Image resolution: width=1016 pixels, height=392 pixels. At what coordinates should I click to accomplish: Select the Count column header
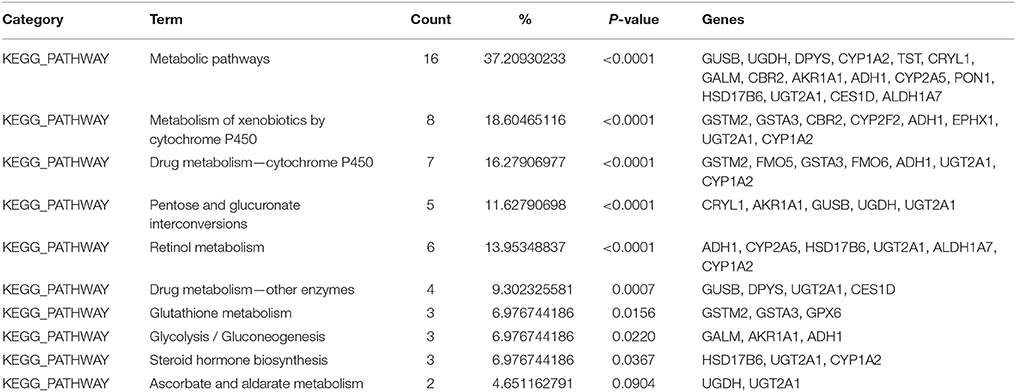[431, 19]
